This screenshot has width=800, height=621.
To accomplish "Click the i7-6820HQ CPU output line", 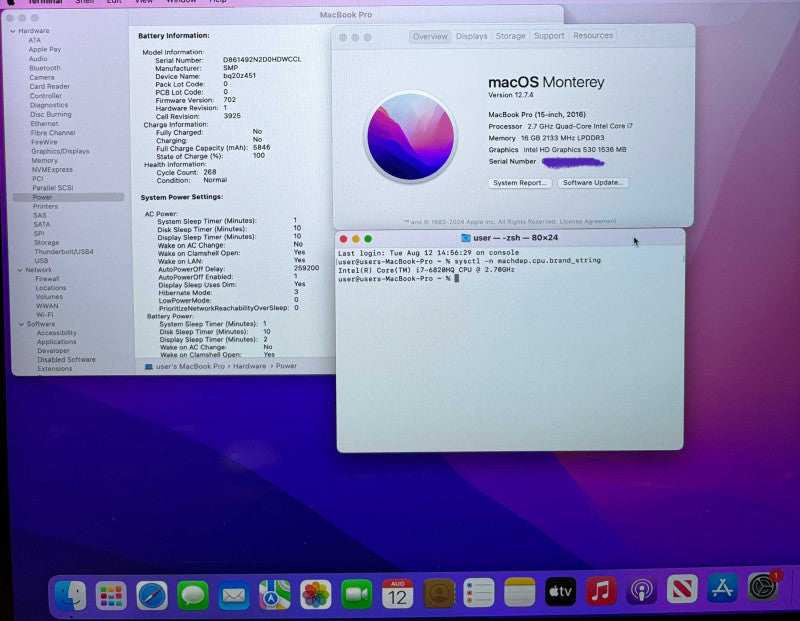I will coord(427,270).
